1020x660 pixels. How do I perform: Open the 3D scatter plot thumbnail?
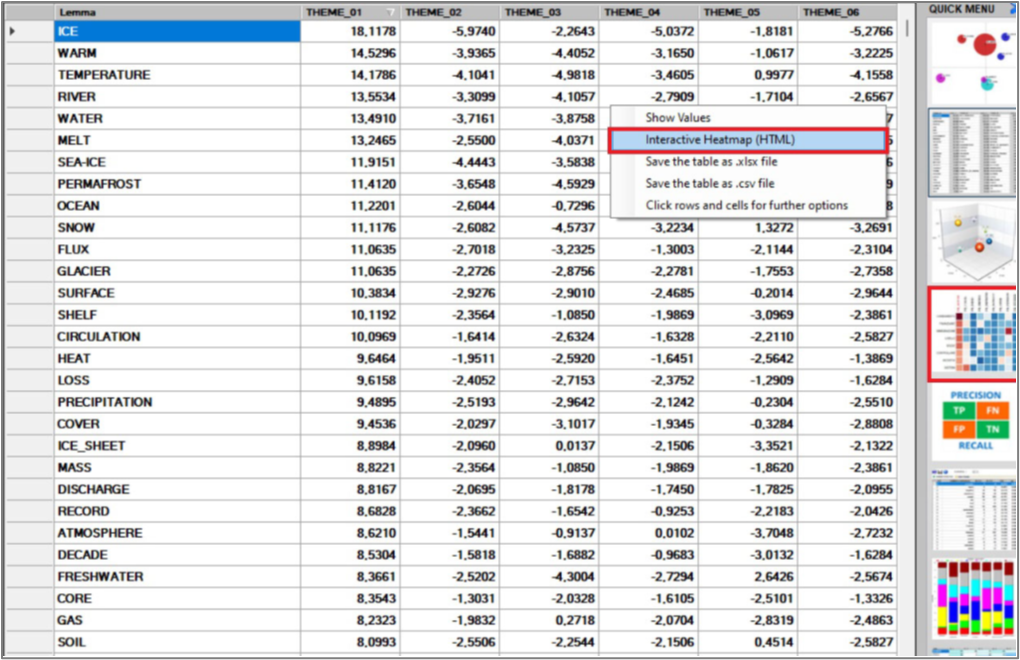coord(970,240)
